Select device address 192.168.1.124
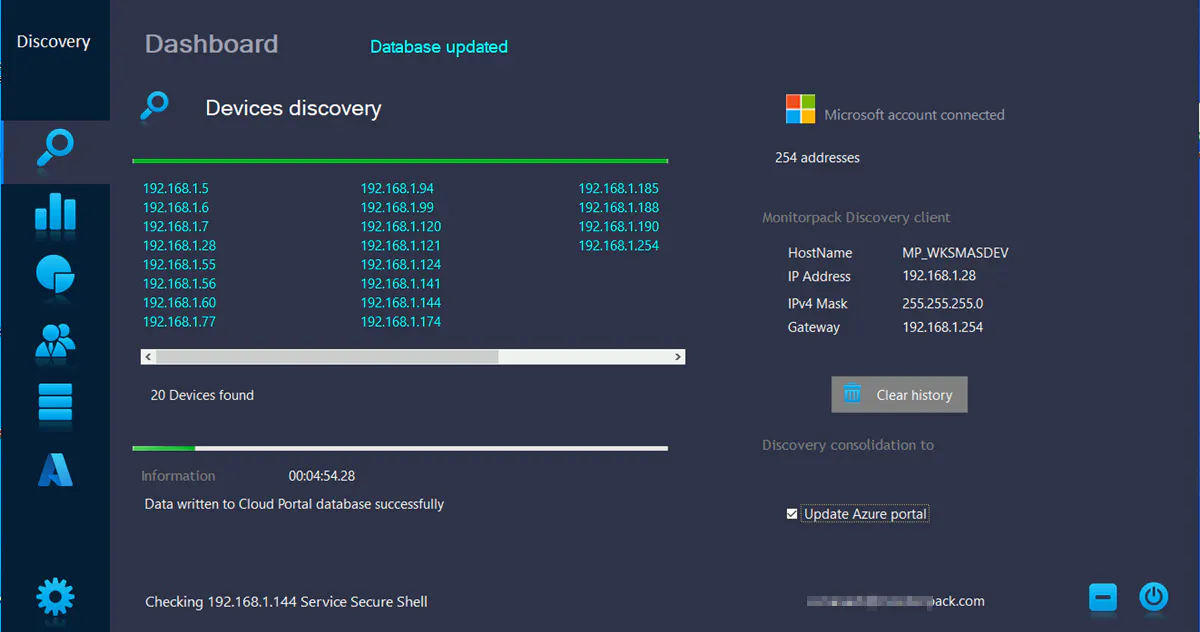 click(401, 264)
